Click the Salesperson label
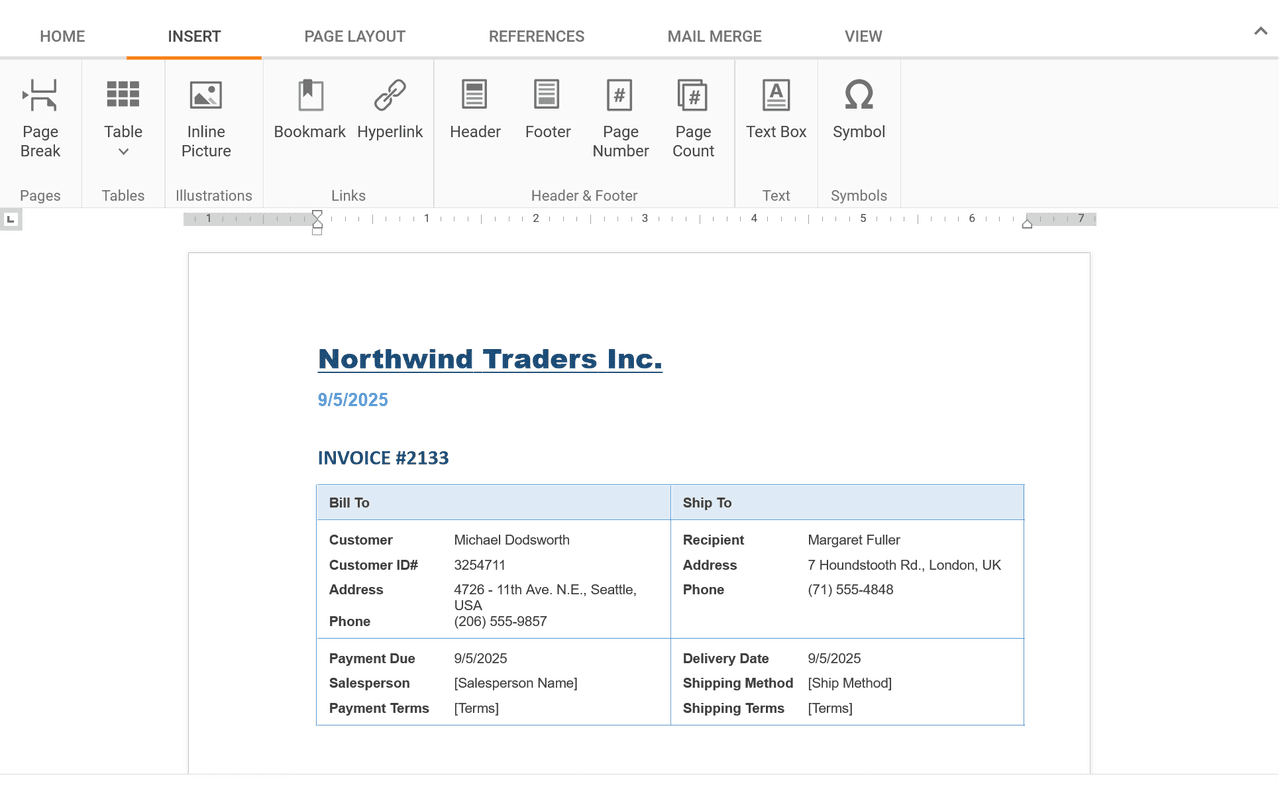The image size is (1280, 799). 369,683
